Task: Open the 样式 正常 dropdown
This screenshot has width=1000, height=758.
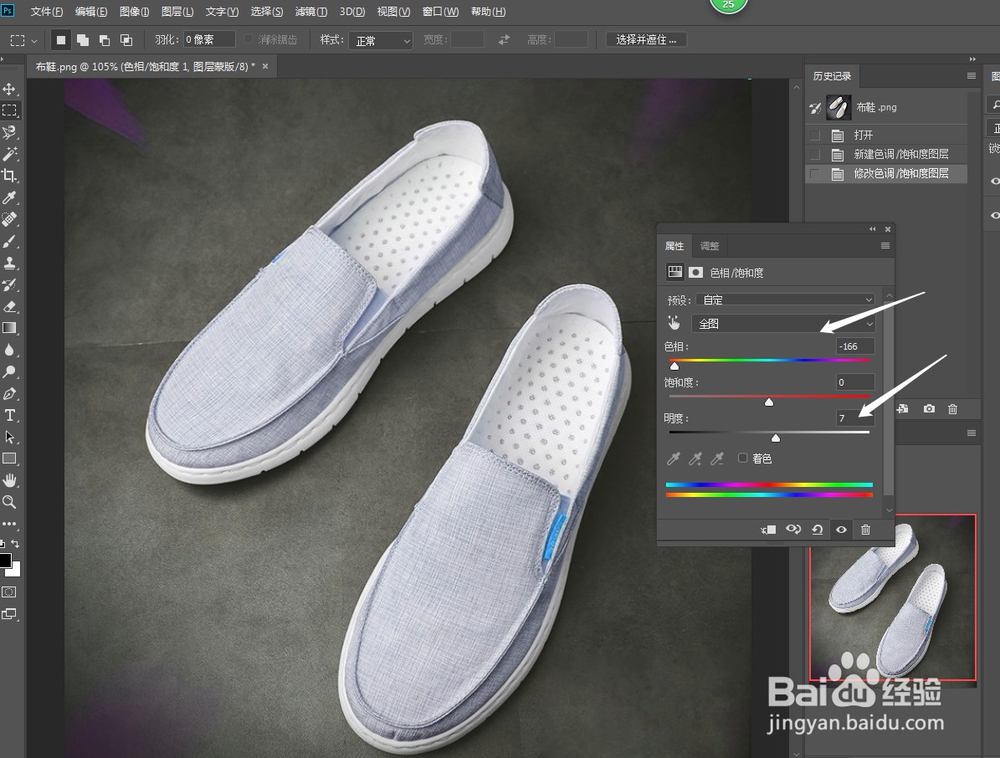Action: [x=381, y=40]
